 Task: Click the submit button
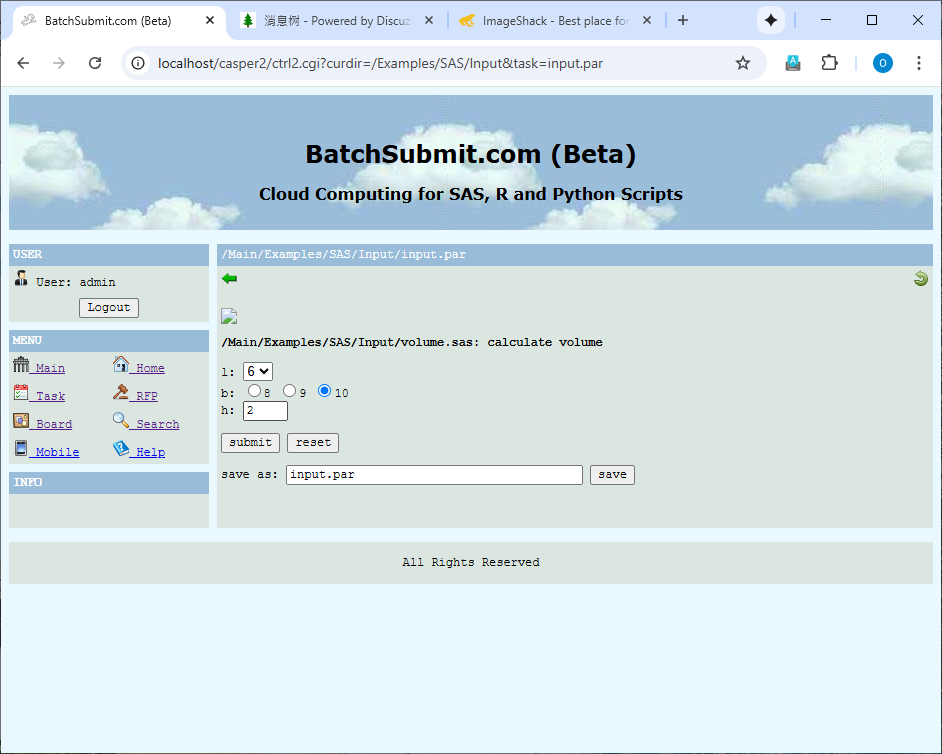pos(250,442)
